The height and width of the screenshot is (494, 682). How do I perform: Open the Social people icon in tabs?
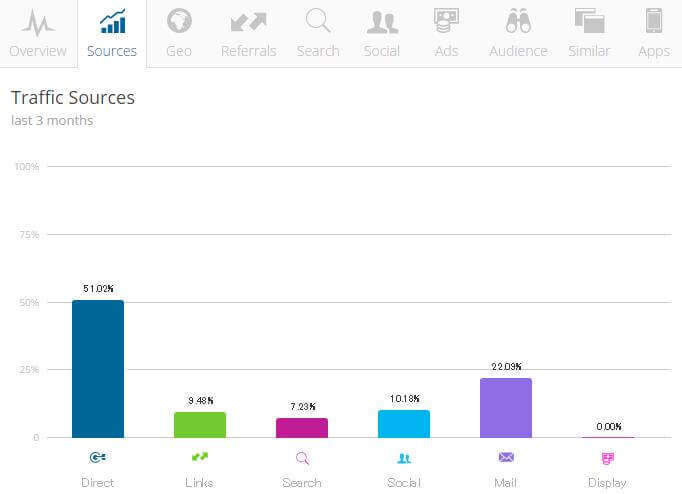click(382, 23)
